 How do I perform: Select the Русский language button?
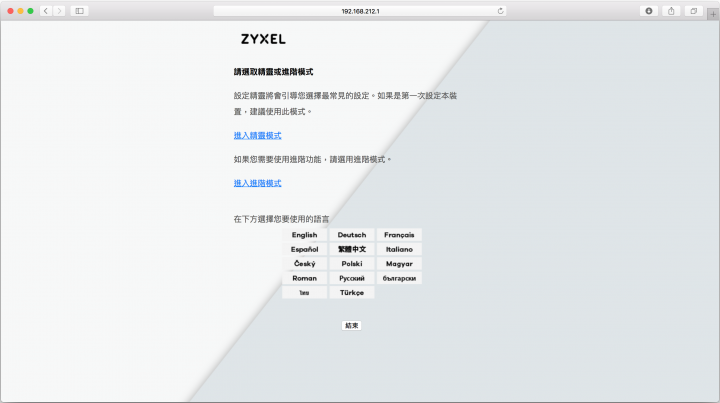click(352, 278)
